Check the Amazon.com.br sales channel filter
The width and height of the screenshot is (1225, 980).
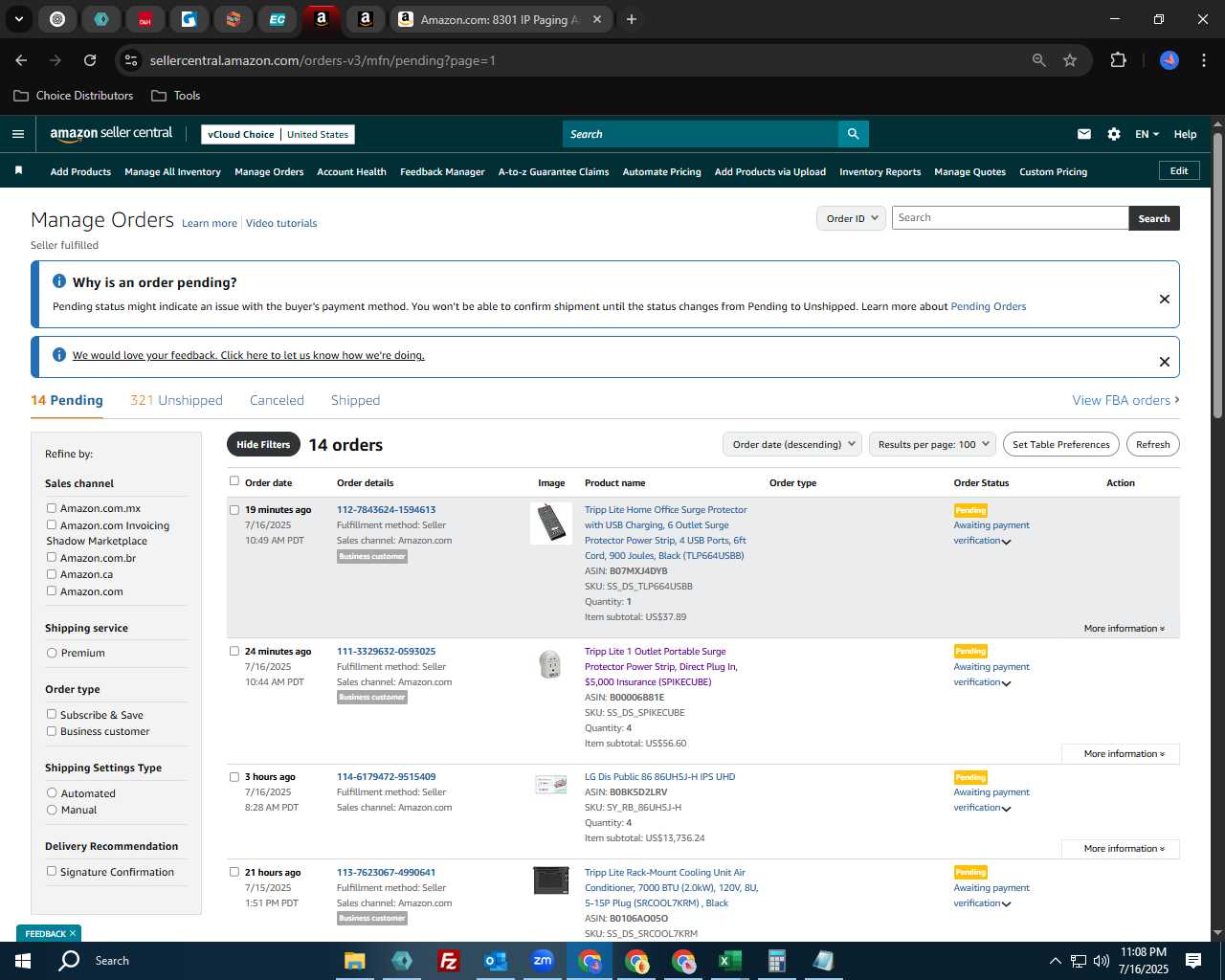[x=52, y=557]
